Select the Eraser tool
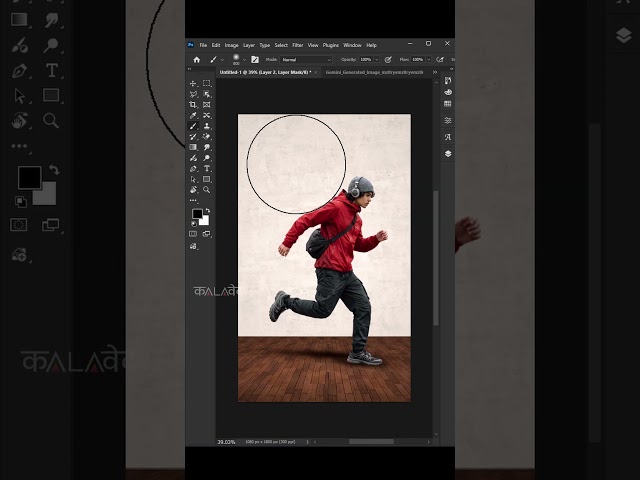640x480 pixels. (x=207, y=137)
